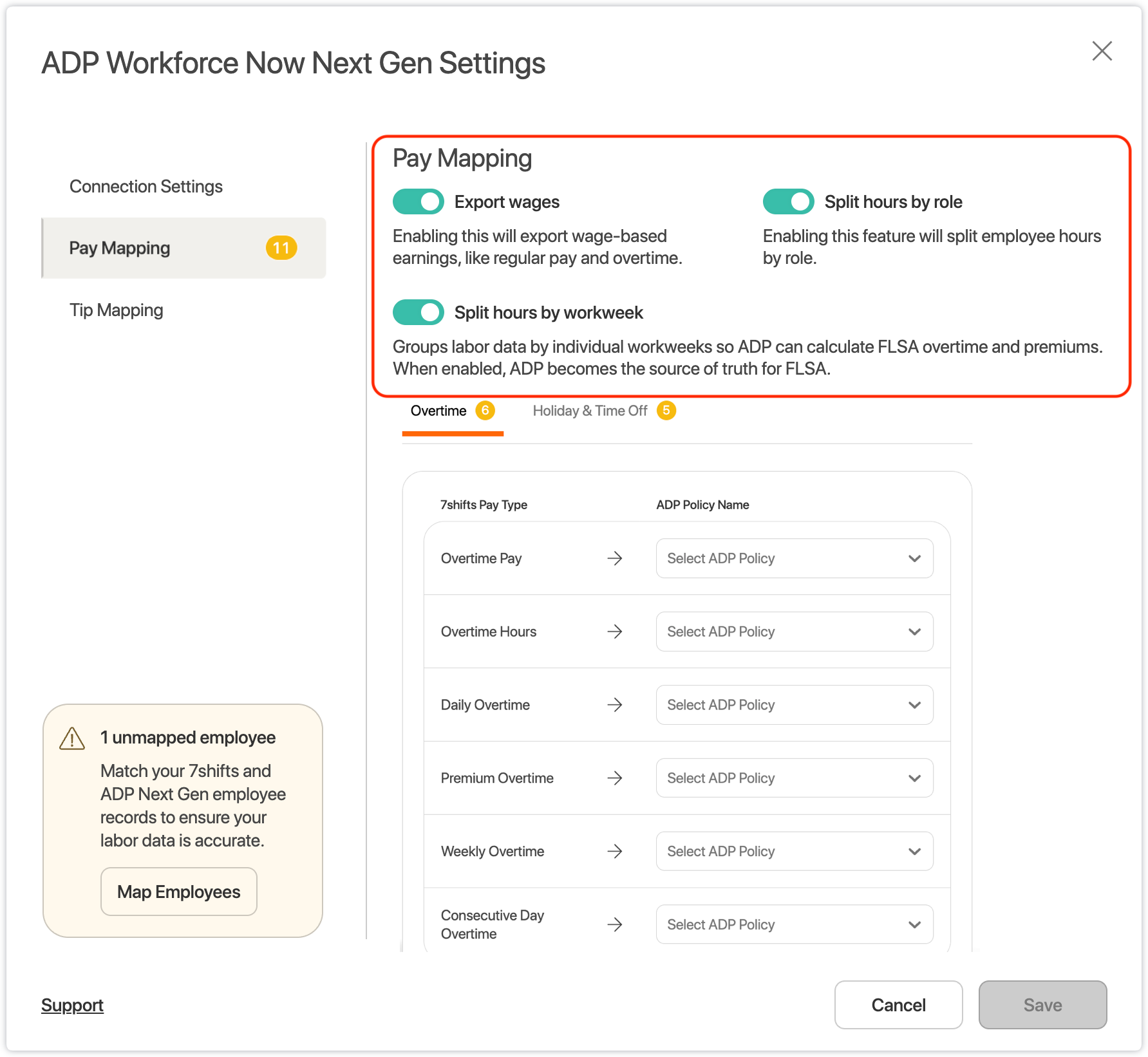Click the 11 badge on Pay Mapping

click(x=281, y=248)
